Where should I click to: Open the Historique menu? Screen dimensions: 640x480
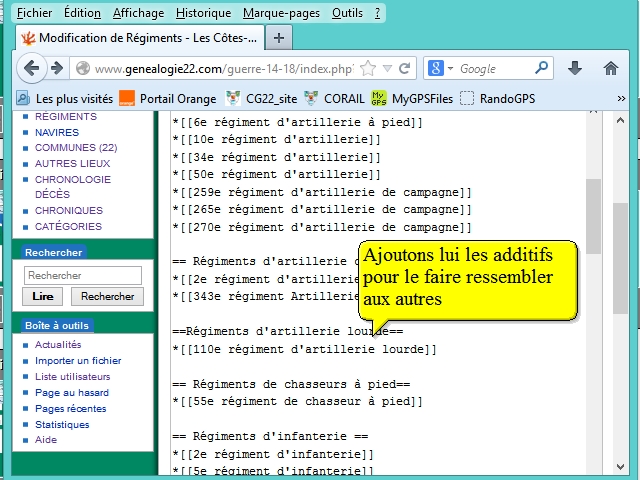coord(204,13)
